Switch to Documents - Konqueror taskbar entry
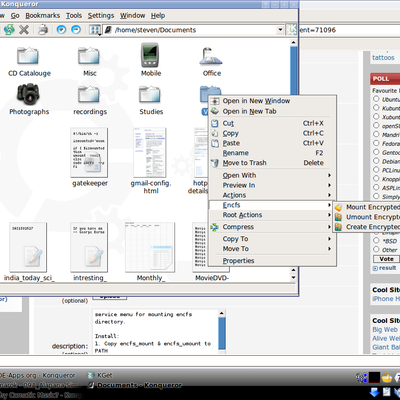Screen dimensions: 400x400 pos(135,385)
